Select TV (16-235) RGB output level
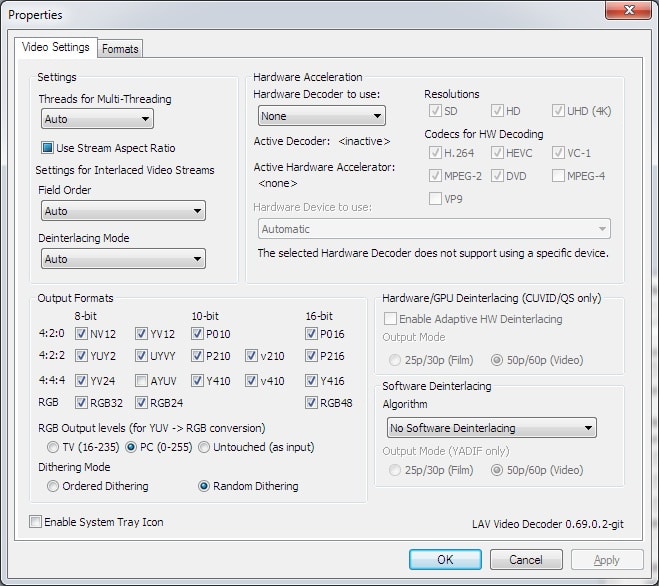Image resolution: width=659 pixels, height=586 pixels. click(53, 446)
